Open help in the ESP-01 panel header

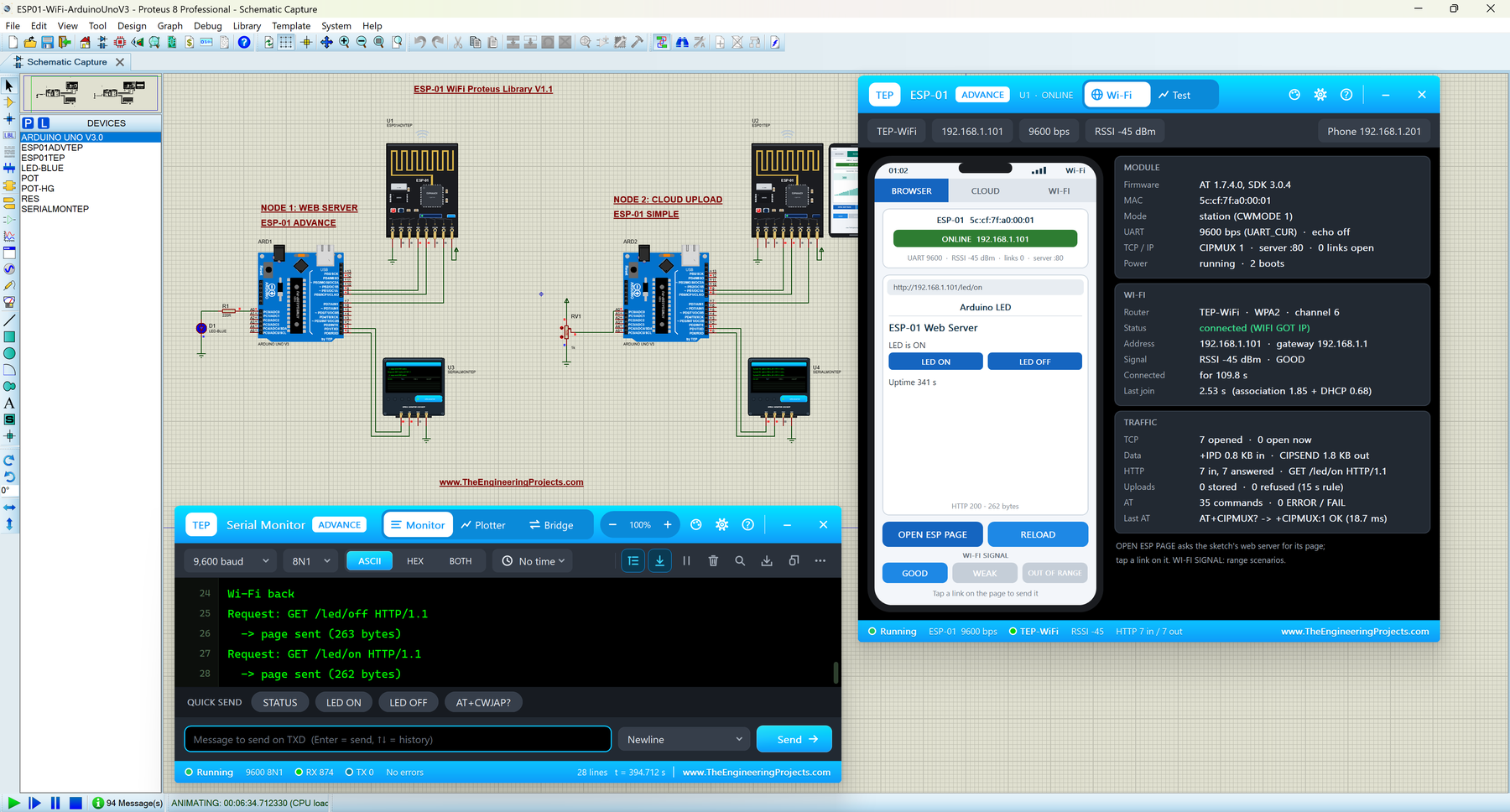pyautogui.click(x=1346, y=95)
